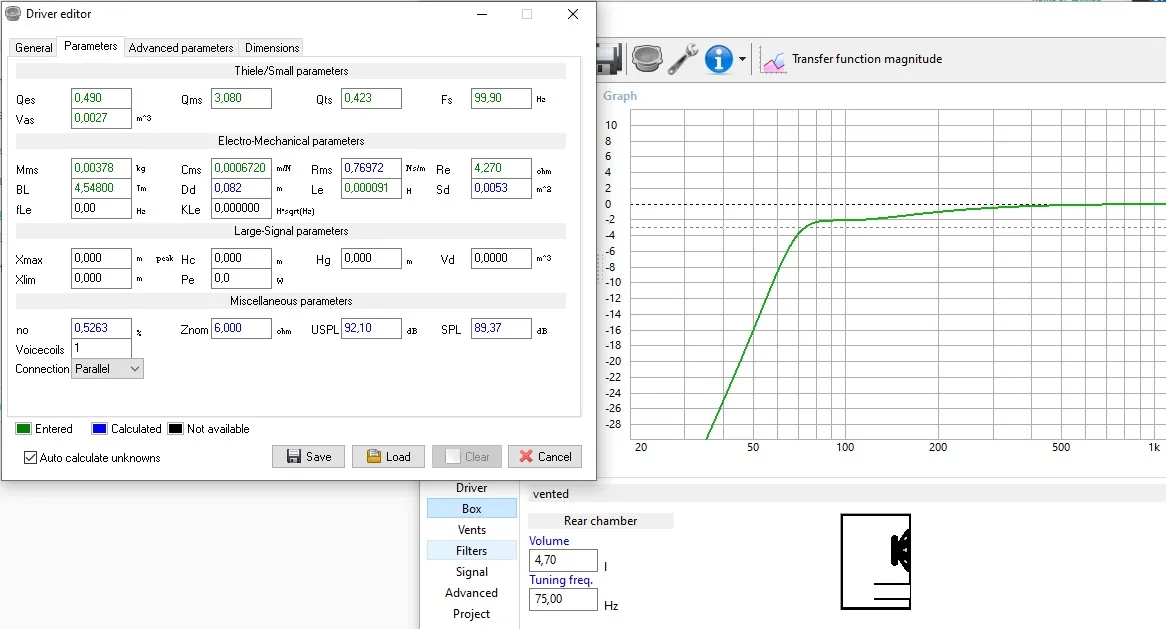Open the Connection Parallel dropdown
Viewport: 1167px width, 629px height.
(x=107, y=369)
